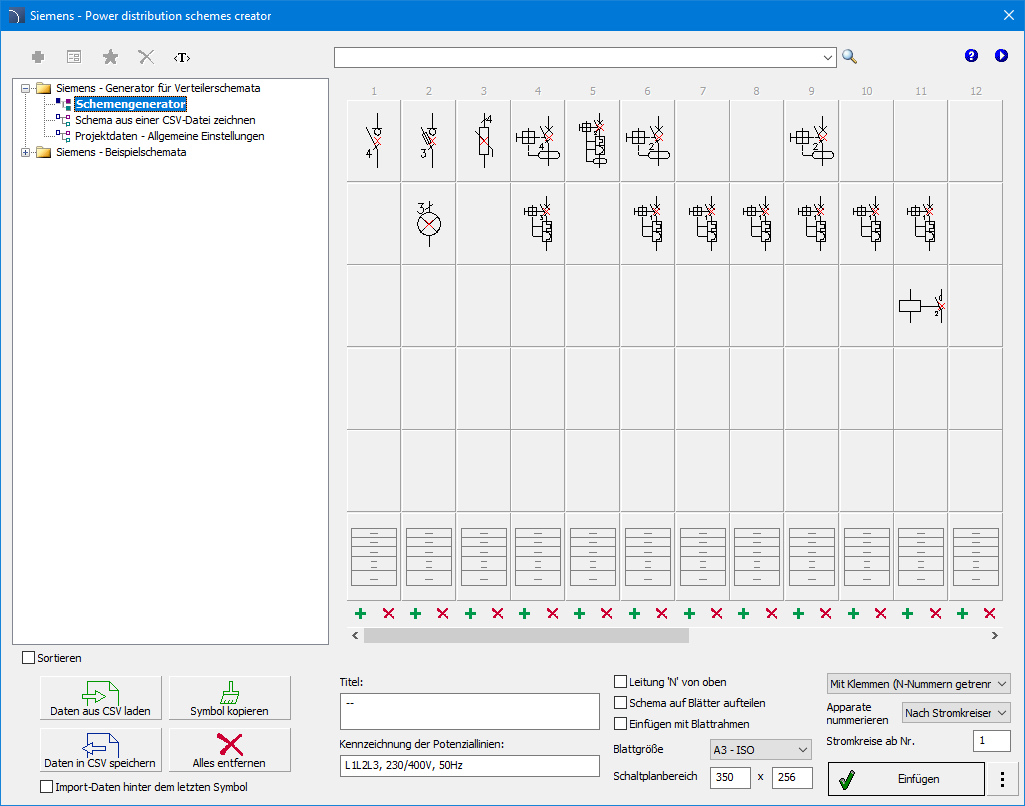This screenshot has height=806, width=1025.
Task: Click the Stromkreise ab Nr. field
Action: tap(992, 741)
